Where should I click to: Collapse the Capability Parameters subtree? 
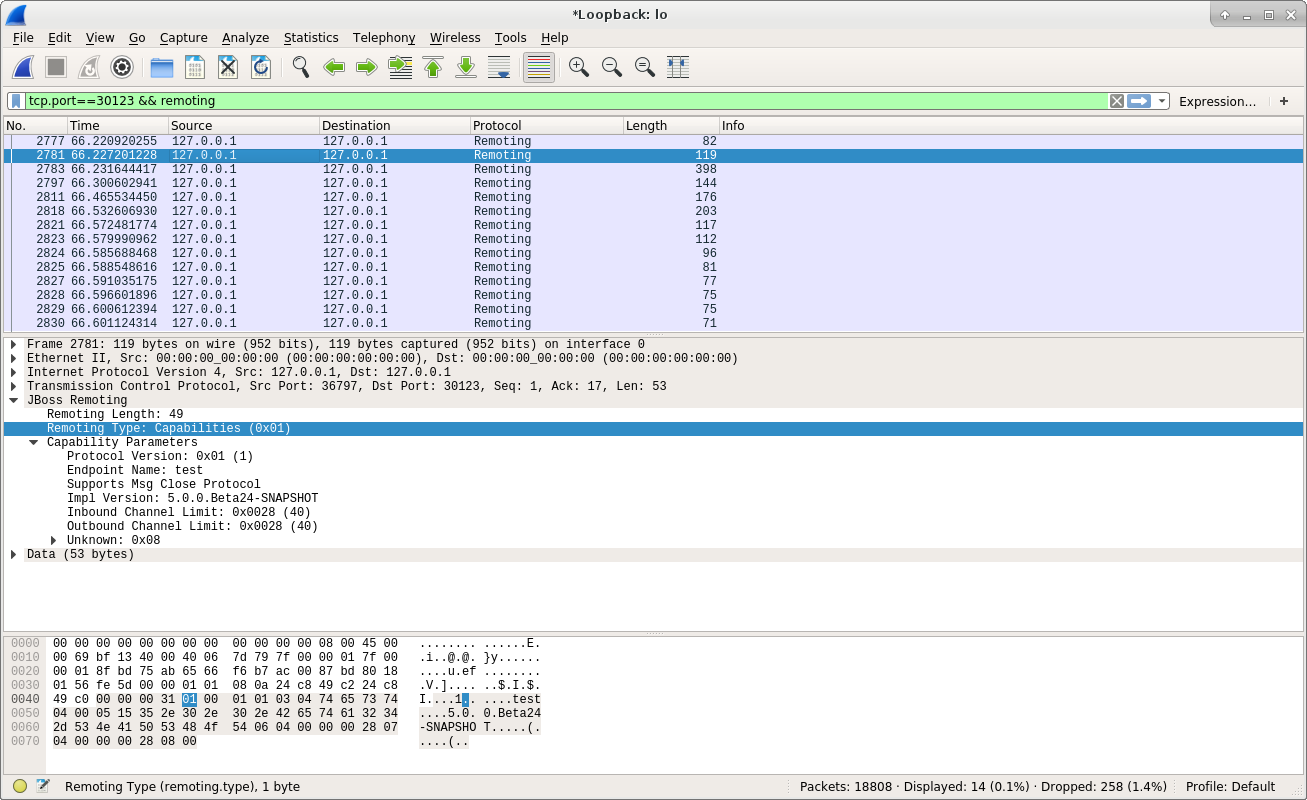pyautogui.click(x=34, y=442)
